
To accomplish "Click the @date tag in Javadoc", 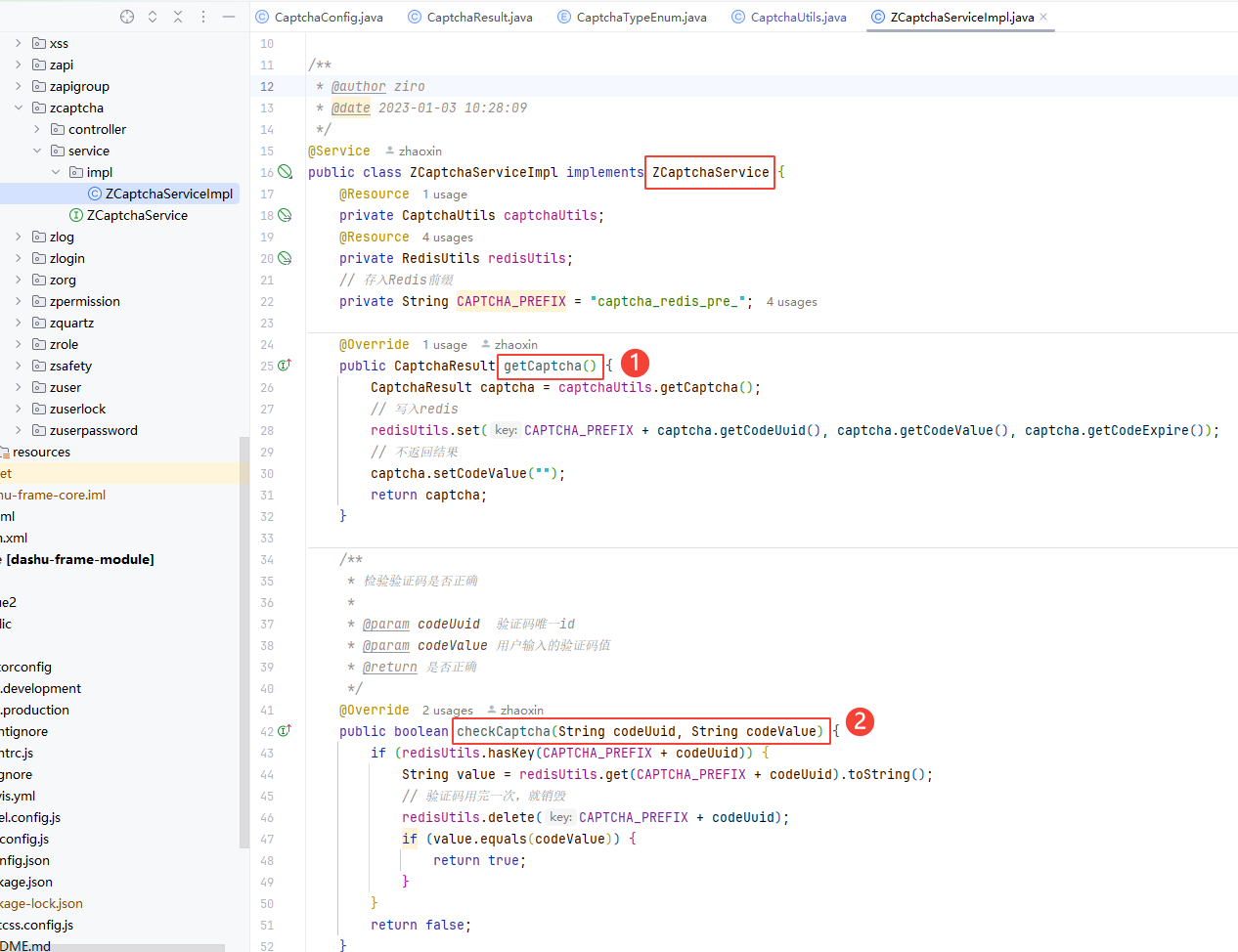I will click(x=351, y=108).
